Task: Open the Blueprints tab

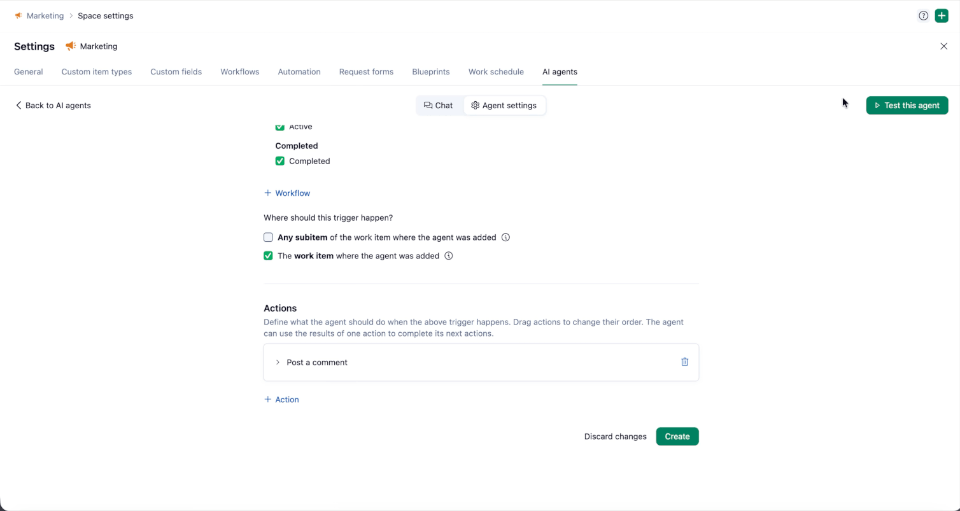Action: tap(431, 72)
